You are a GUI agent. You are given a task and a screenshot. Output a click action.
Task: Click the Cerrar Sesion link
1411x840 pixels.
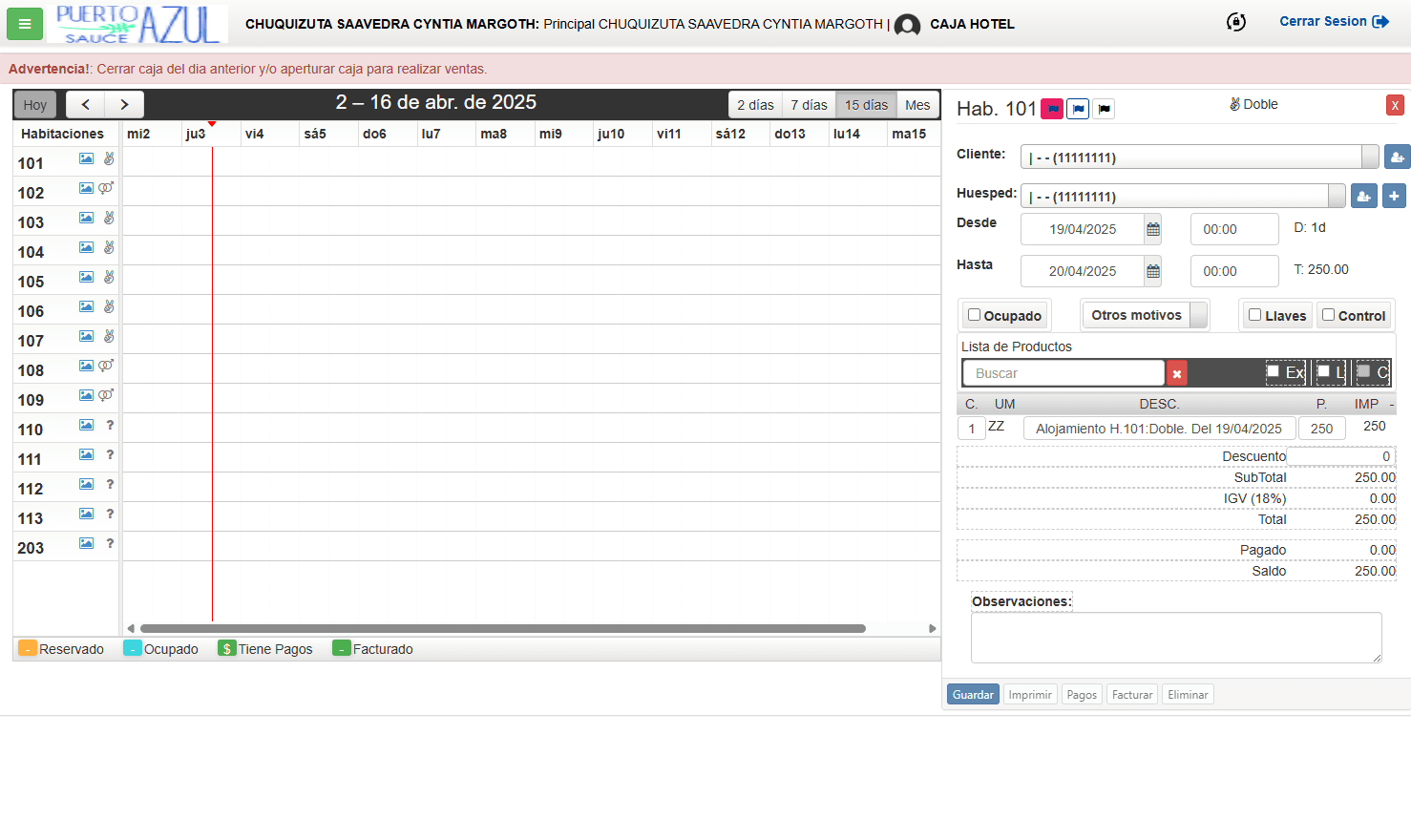pyautogui.click(x=1333, y=21)
